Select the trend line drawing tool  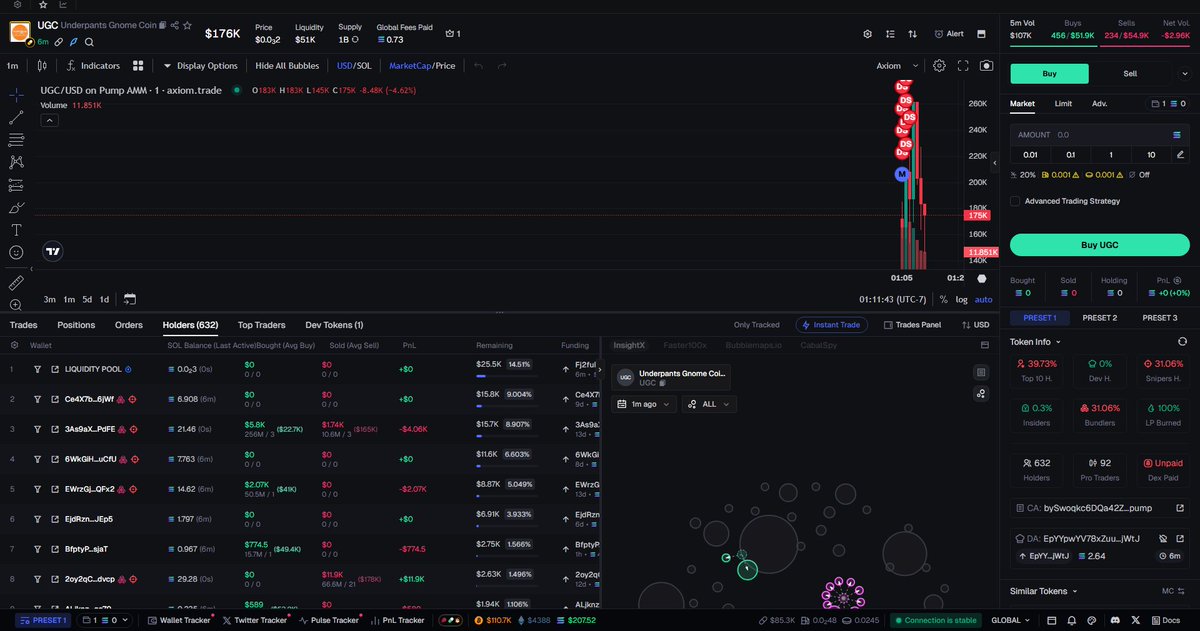16,117
